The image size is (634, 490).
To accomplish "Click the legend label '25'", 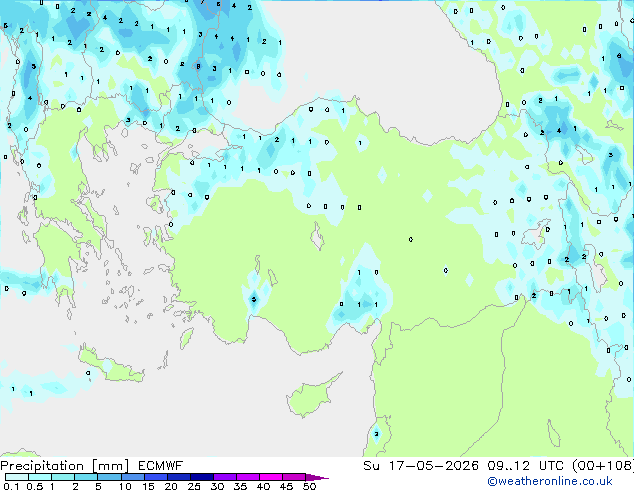I will pyautogui.click(x=194, y=486).
